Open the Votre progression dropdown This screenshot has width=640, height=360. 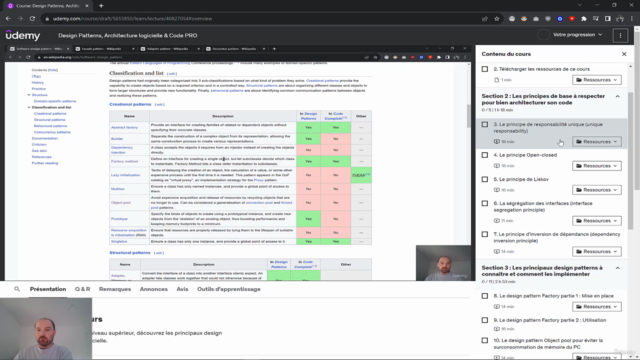pyautogui.click(x=577, y=35)
